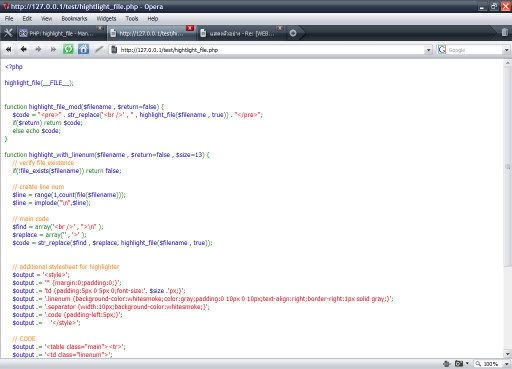Click the fast forward navigation button

[x=53, y=50]
